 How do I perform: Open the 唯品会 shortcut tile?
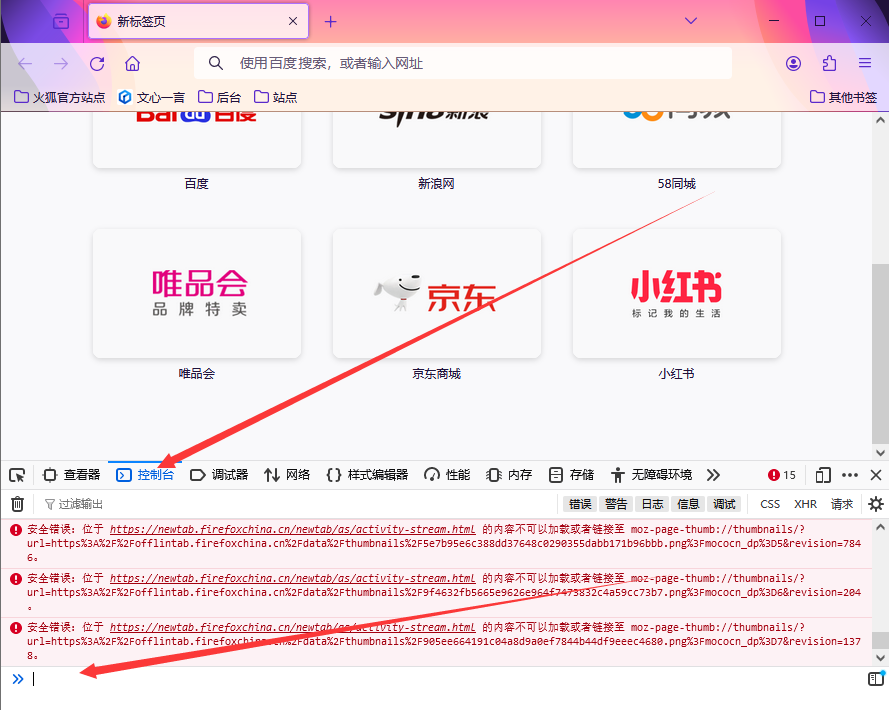[x=197, y=294]
